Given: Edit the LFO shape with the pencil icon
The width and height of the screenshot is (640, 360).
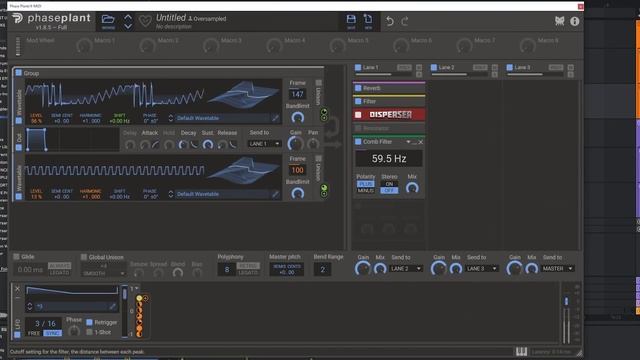Looking at the screenshot, I should point(113,307).
